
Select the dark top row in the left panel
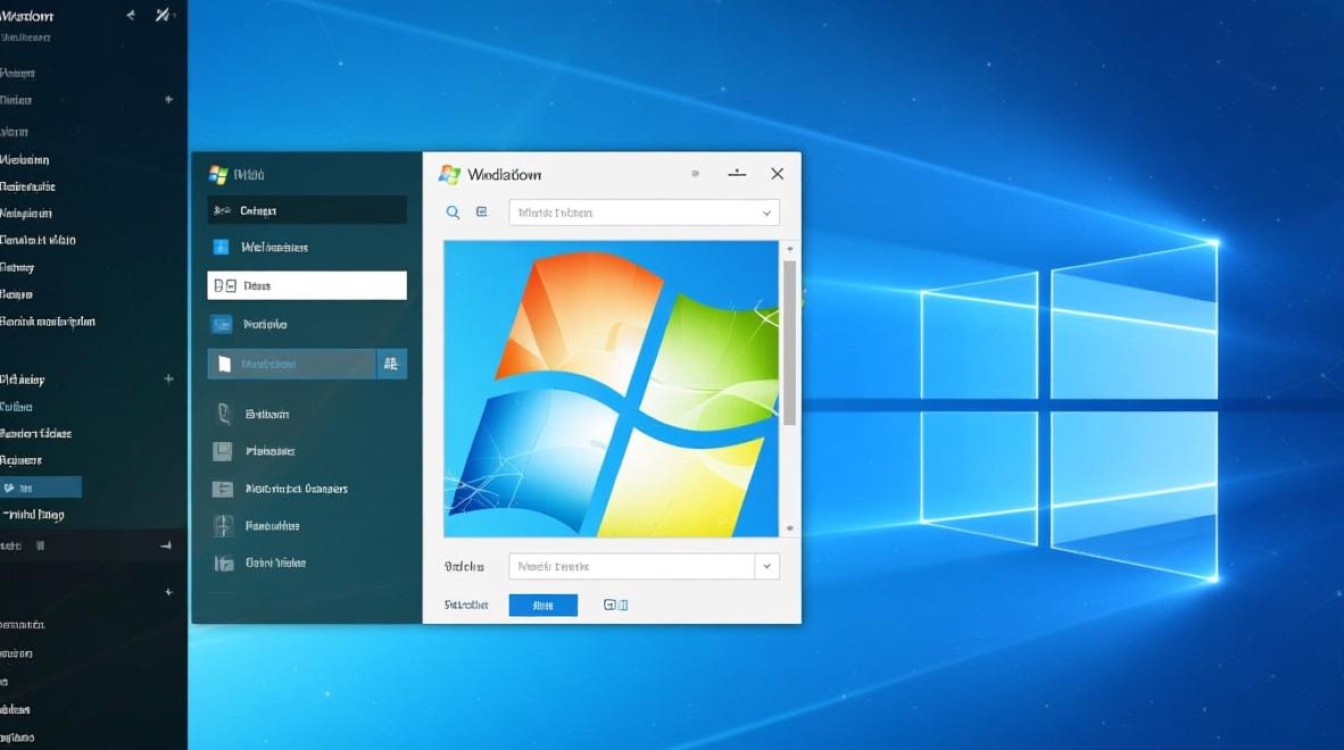pyautogui.click(x=307, y=210)
